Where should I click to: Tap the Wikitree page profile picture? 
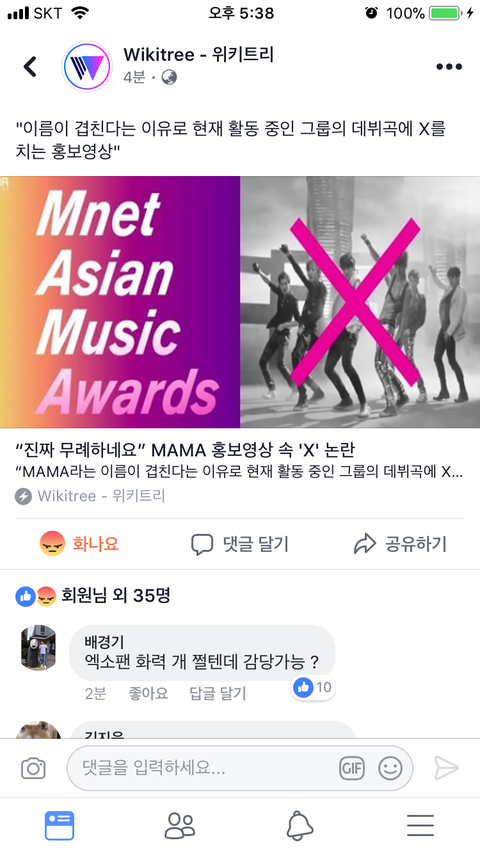pyautogui.click(x=88, y=66)
